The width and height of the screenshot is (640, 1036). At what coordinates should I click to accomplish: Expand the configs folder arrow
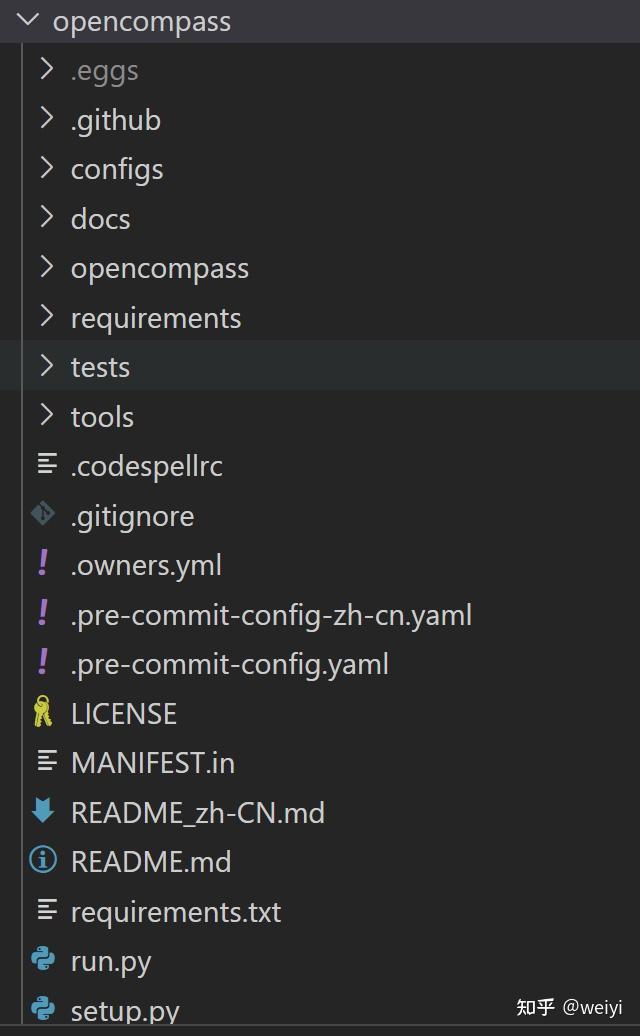[46, 168]
